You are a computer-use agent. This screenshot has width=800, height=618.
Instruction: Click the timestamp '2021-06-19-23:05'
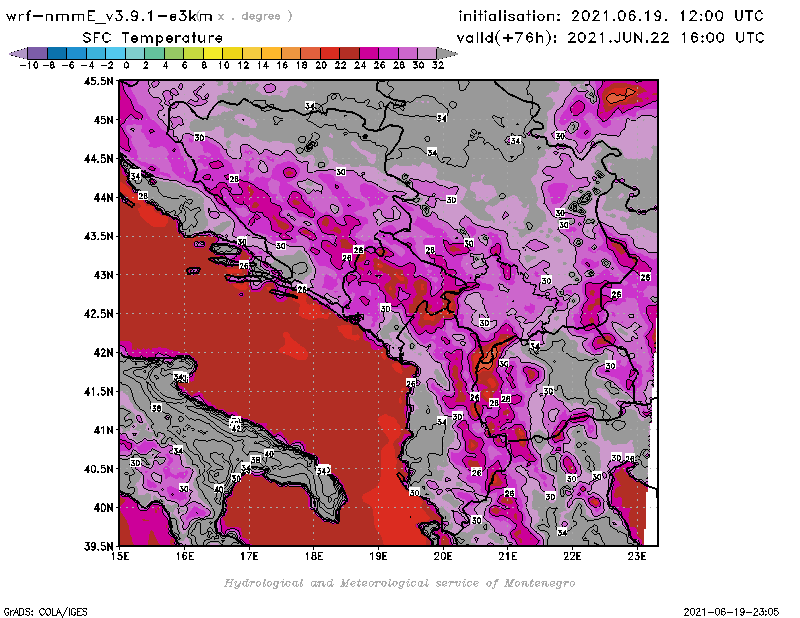point(731,612)
